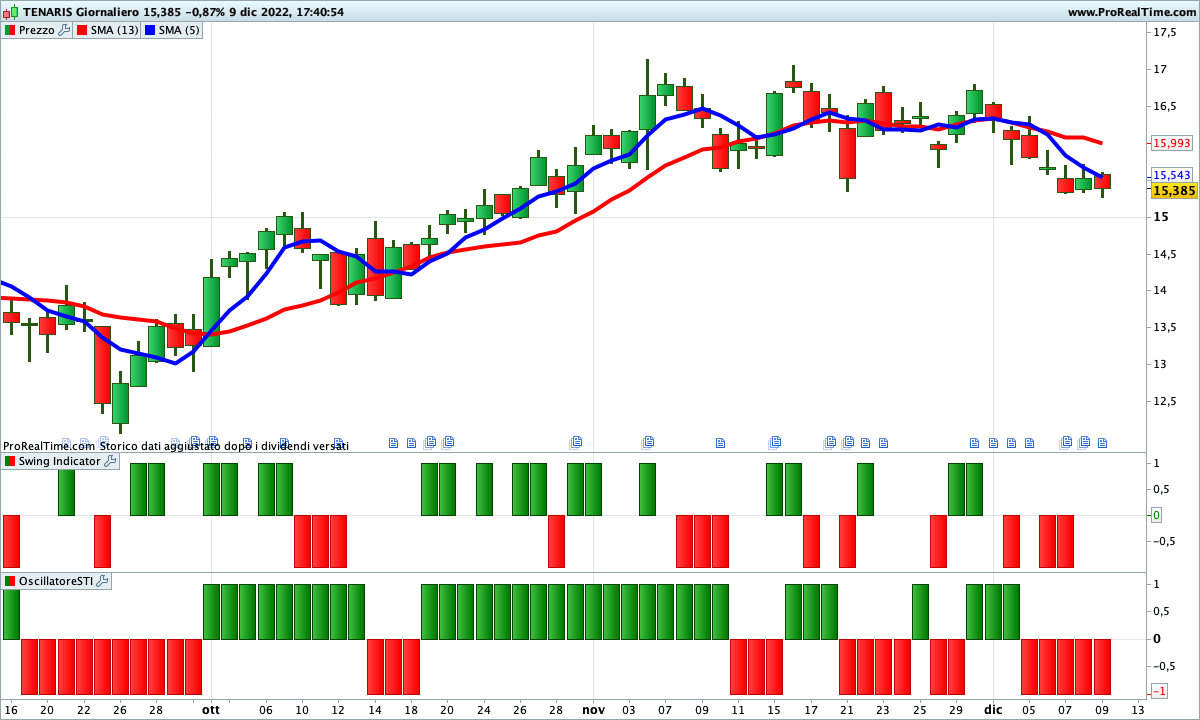Click the red SMA (13) color swatch
Viewport: 1200px width, 720px height.
82,30
